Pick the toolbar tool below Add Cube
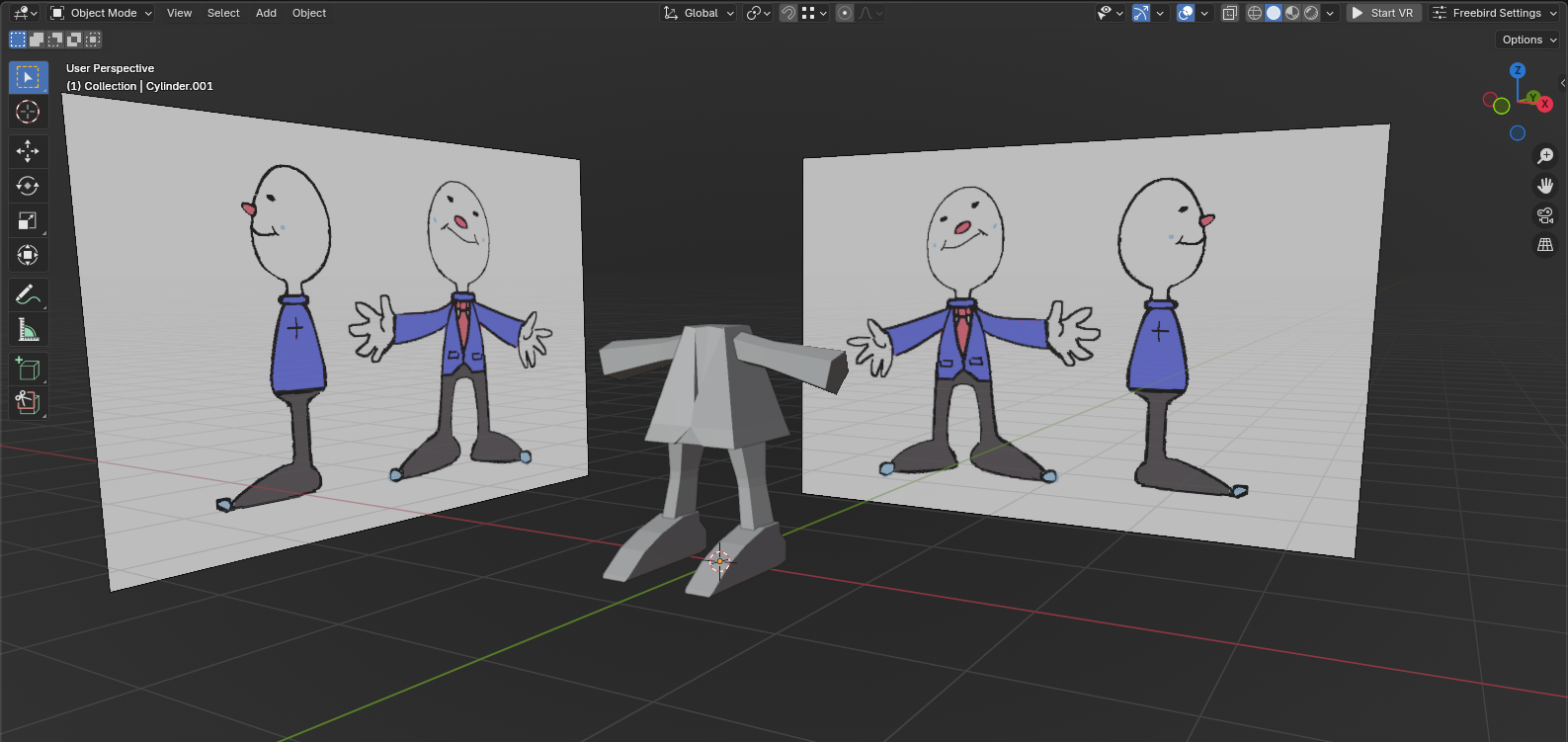The image size is (1568, 742). click(28, 403)
